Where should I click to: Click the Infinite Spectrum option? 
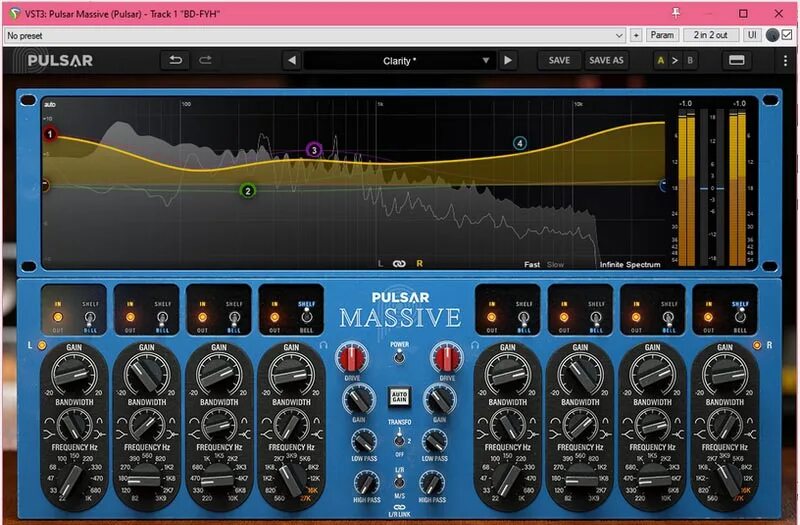pos(630,264)
